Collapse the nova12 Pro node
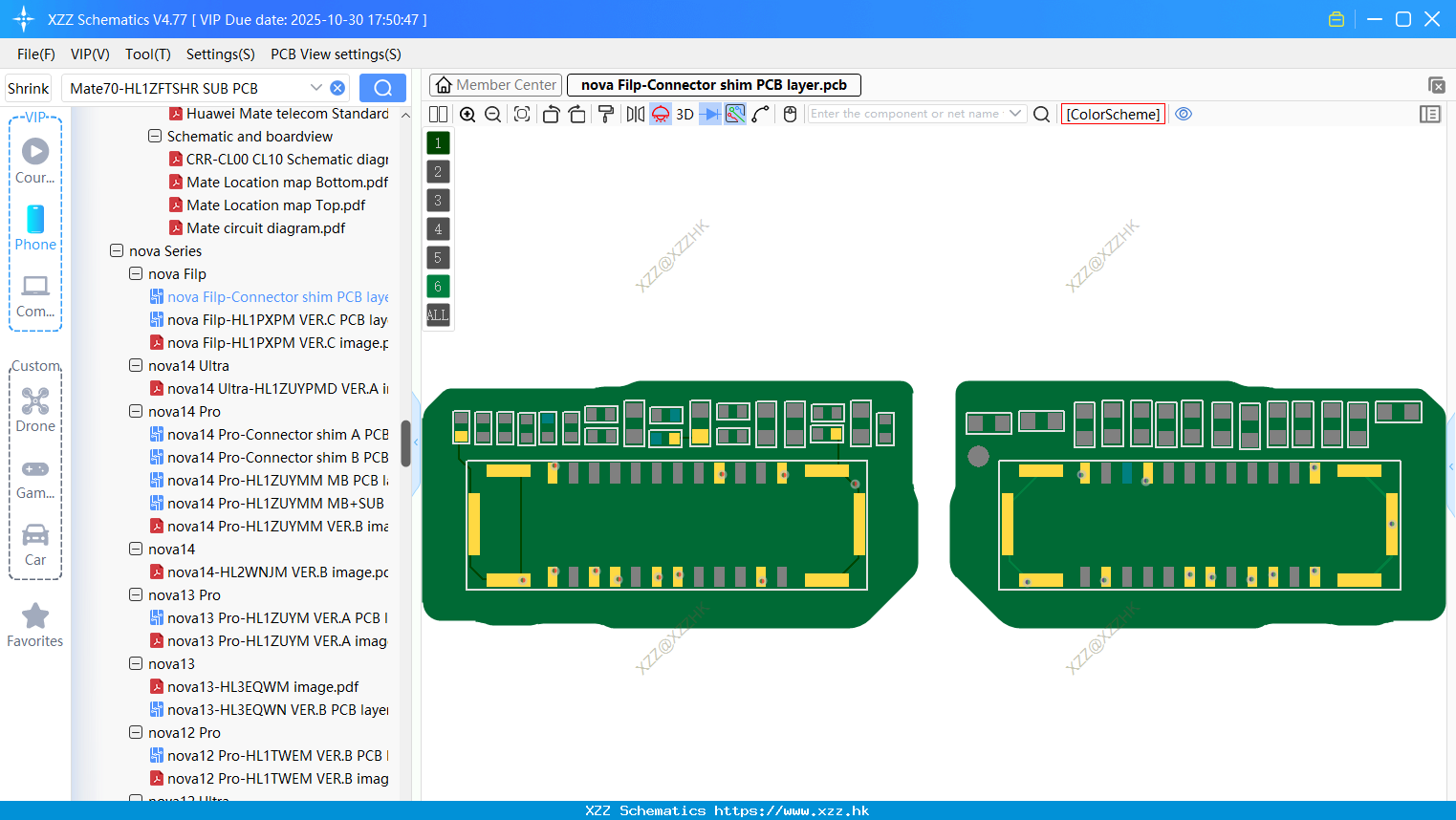 [x=136, y=733]
